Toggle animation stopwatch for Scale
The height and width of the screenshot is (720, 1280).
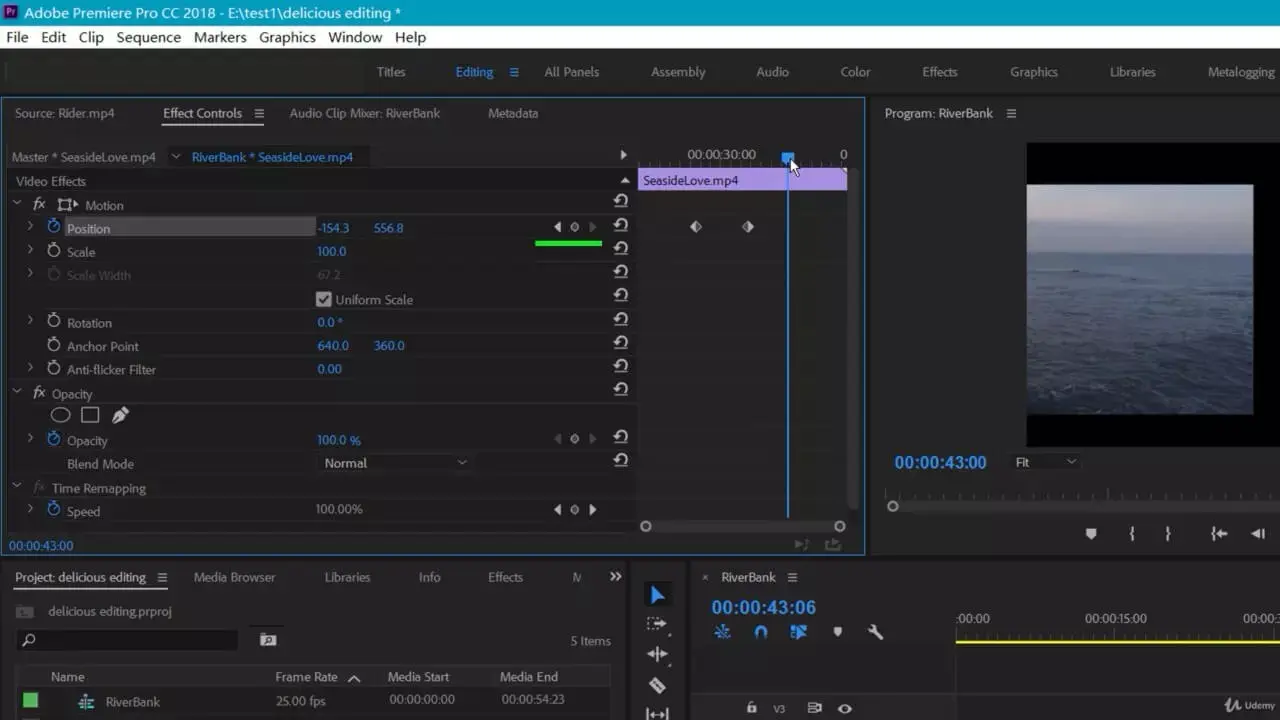(x=54, y=251)
